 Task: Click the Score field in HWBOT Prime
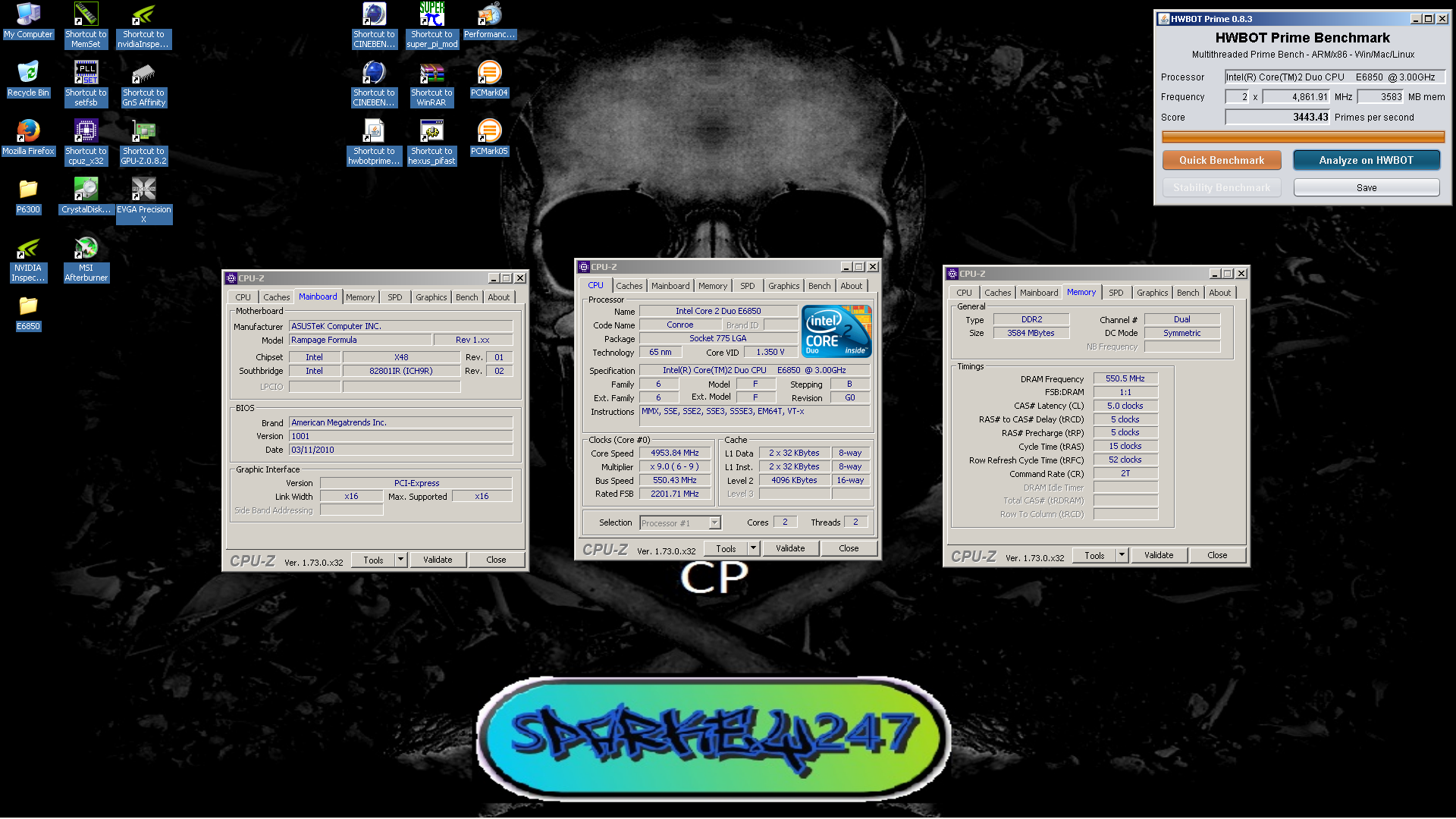[1278, 117]
